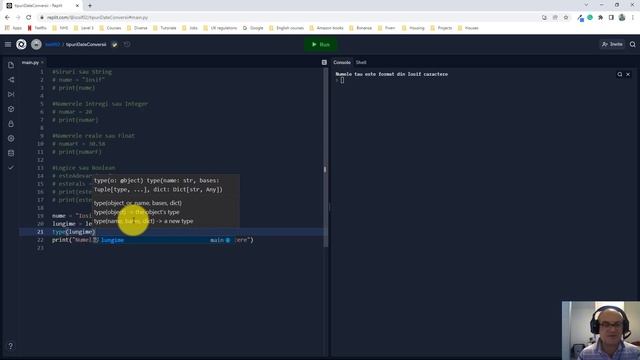The height and width of the screenshot is (360, 640).
Task: Open the Debugger sidebar icon
Action: 11,94
